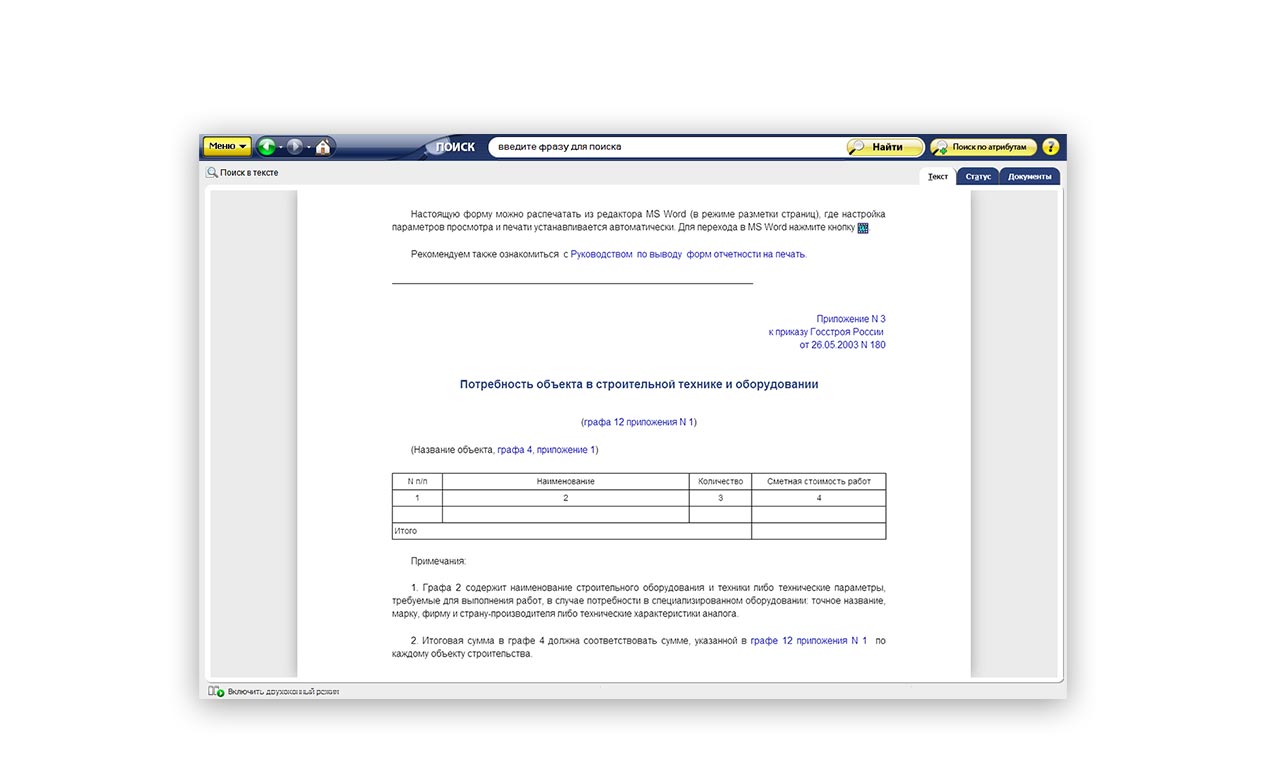Click the Итого row label

pos(406,531)
